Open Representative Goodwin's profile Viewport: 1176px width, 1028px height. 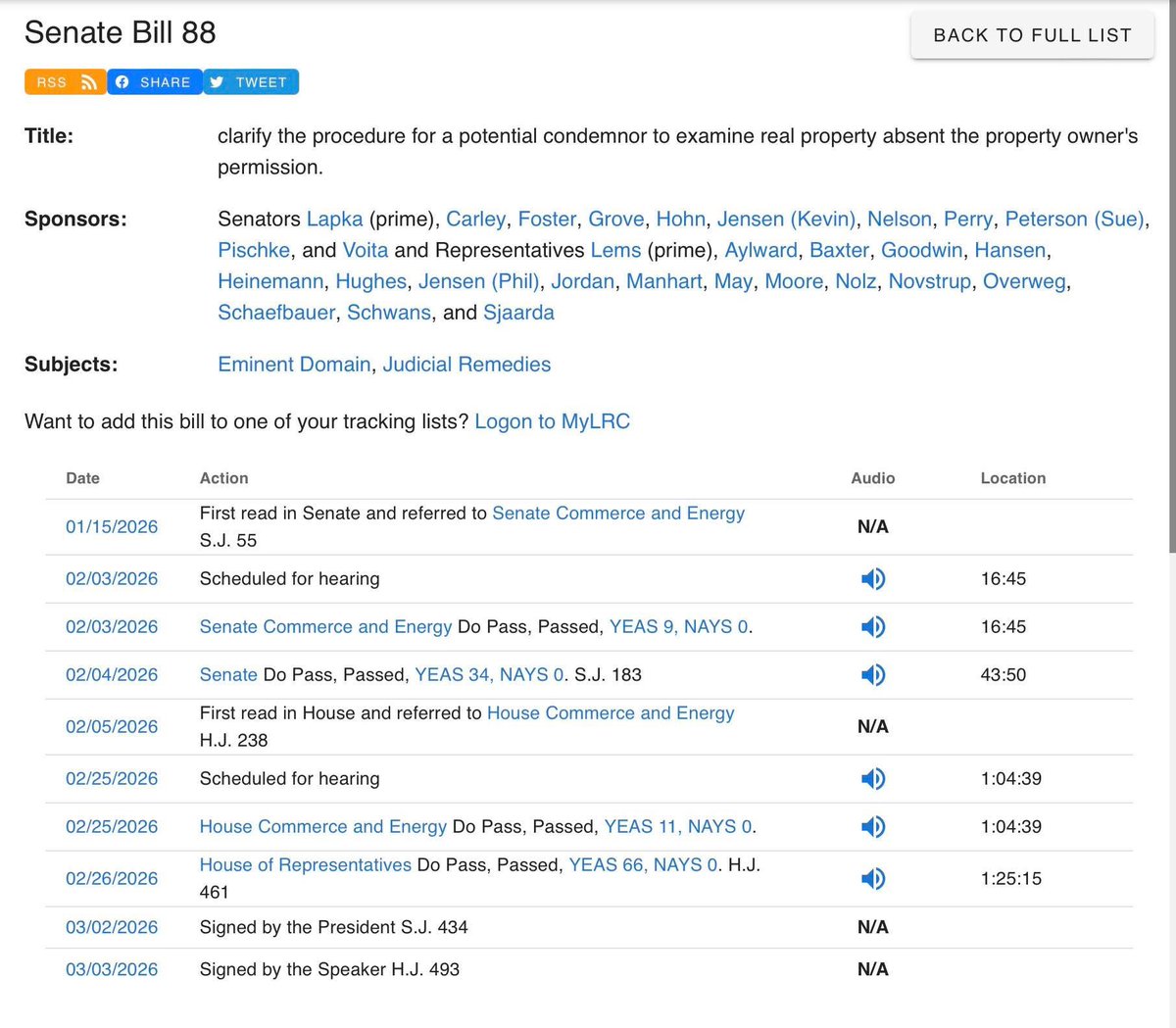[x=921, y=251]
